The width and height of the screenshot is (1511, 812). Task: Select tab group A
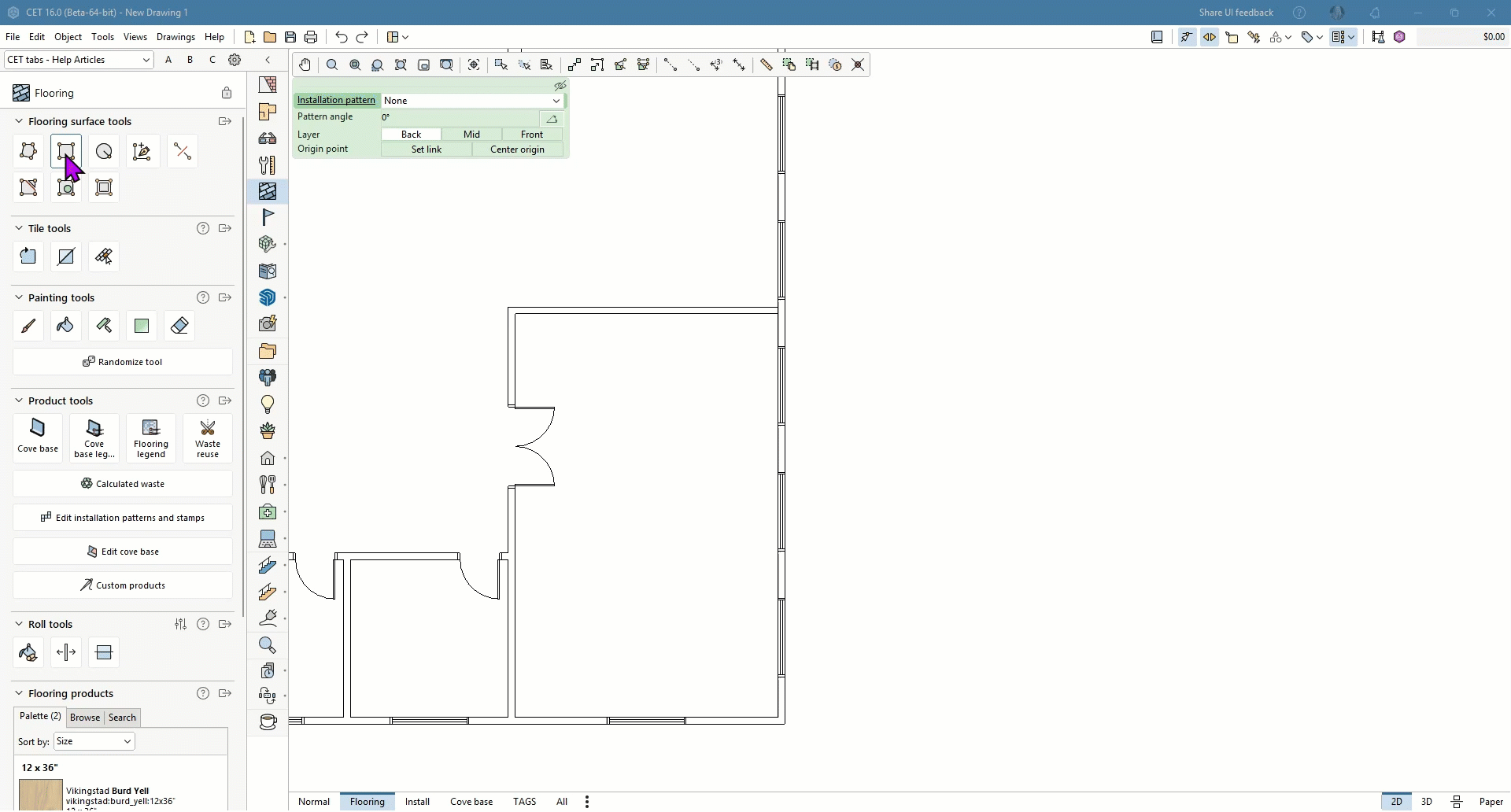click(168, 60)
